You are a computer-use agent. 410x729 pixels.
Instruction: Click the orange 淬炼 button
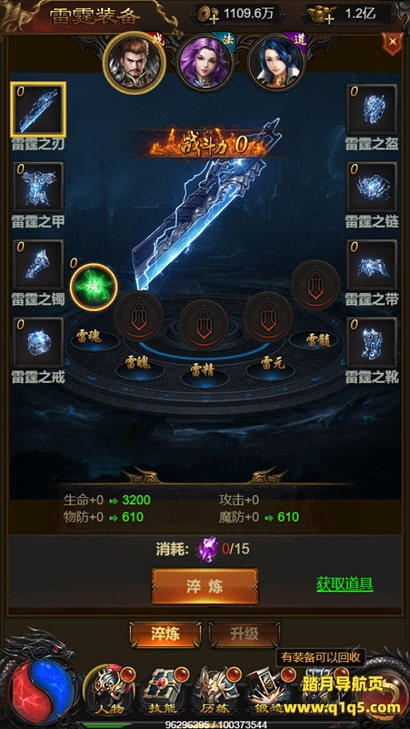205,586
